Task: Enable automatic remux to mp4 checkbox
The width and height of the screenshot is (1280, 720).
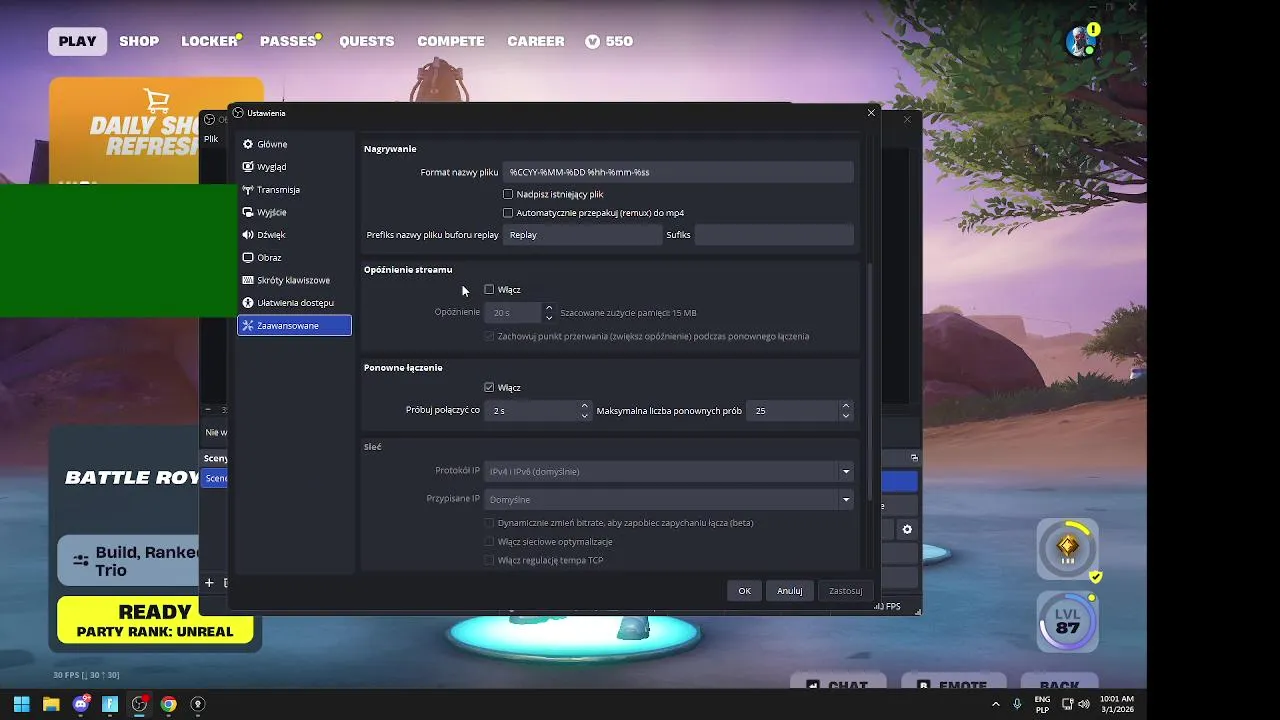Action: (508, 213)
